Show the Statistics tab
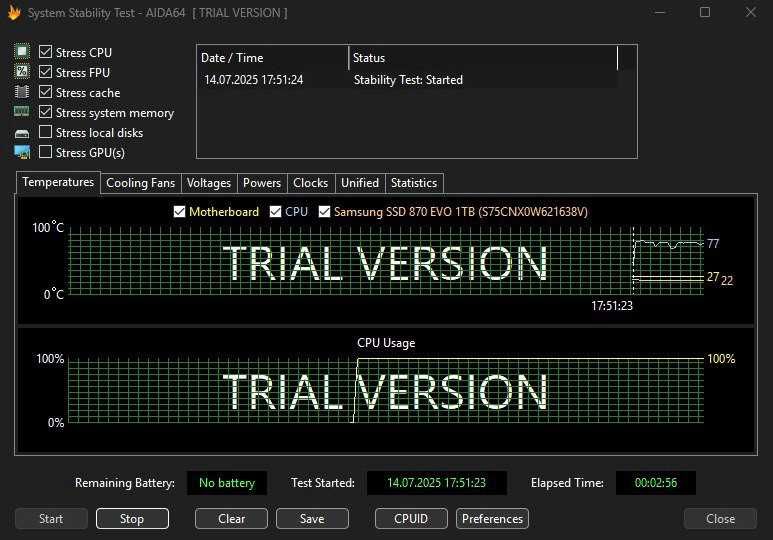 coord(414,183)
